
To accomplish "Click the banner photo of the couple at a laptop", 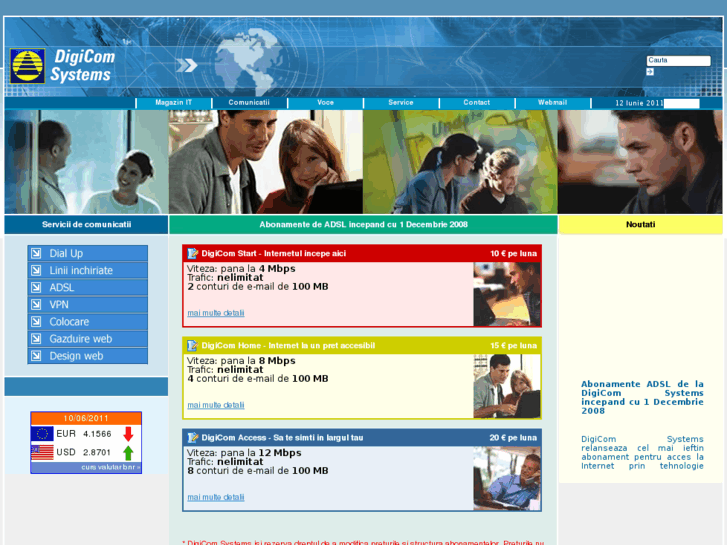I will pos(266,162).
